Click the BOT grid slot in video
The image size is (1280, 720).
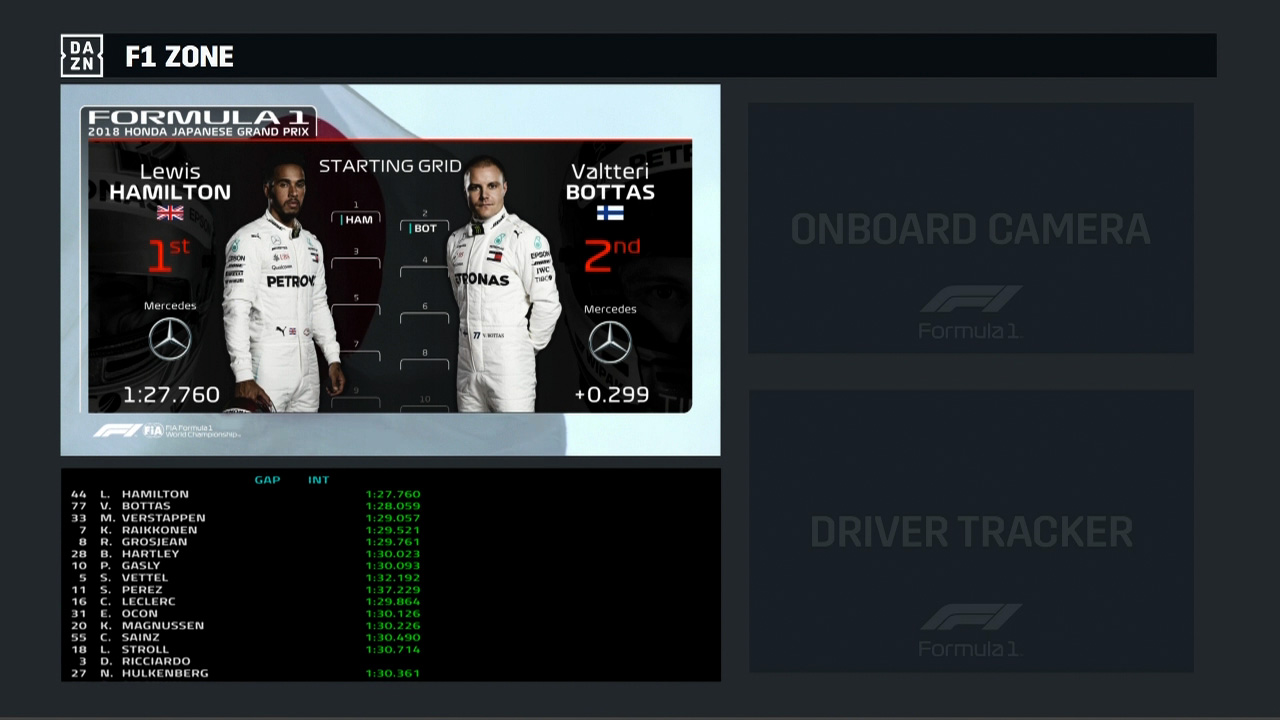pos(424,228)
